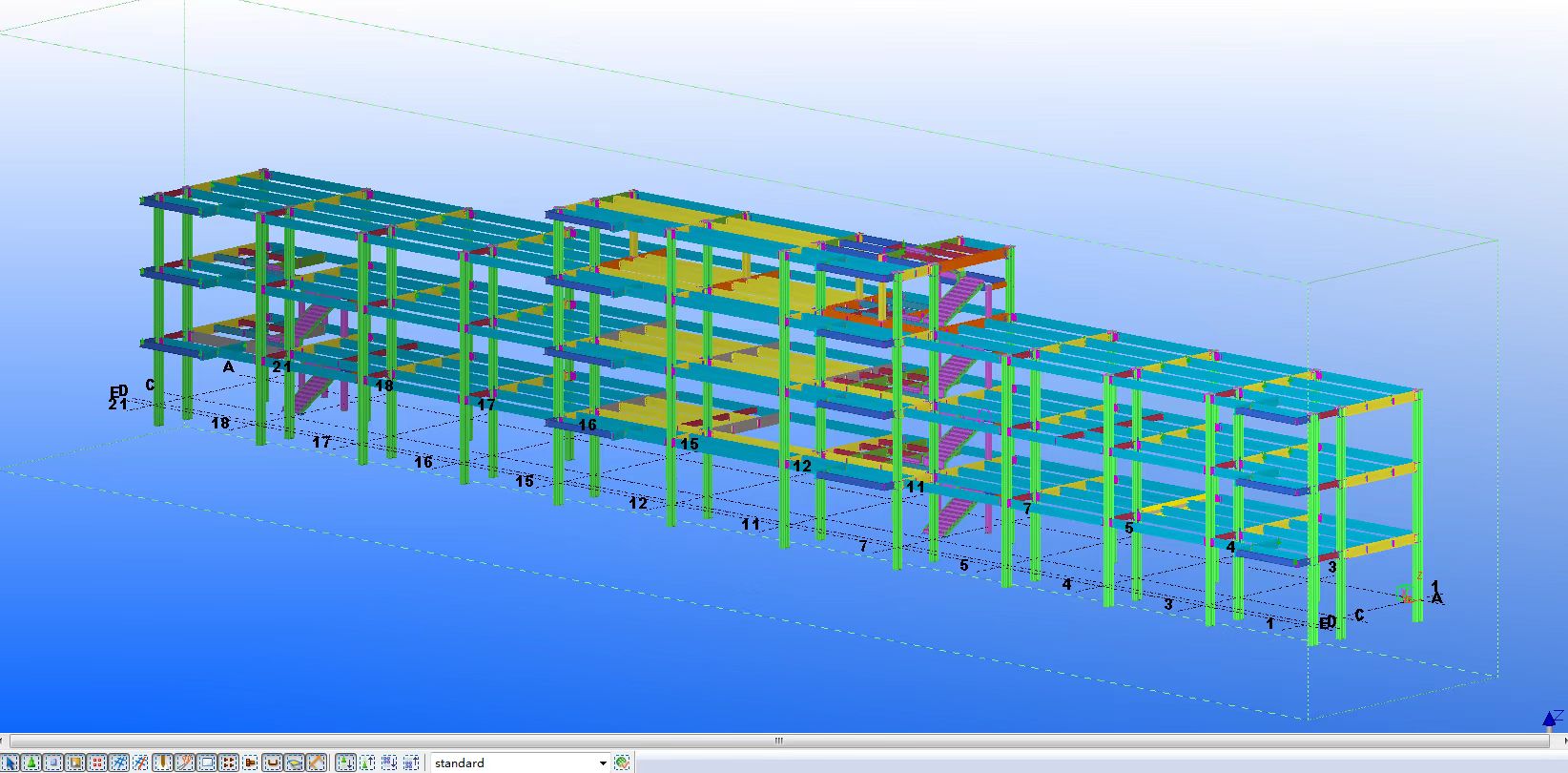This screenshot has height=773, width=1568.
Task: Open the selection filter dialog icon
Action: click(x=623, y=763)
